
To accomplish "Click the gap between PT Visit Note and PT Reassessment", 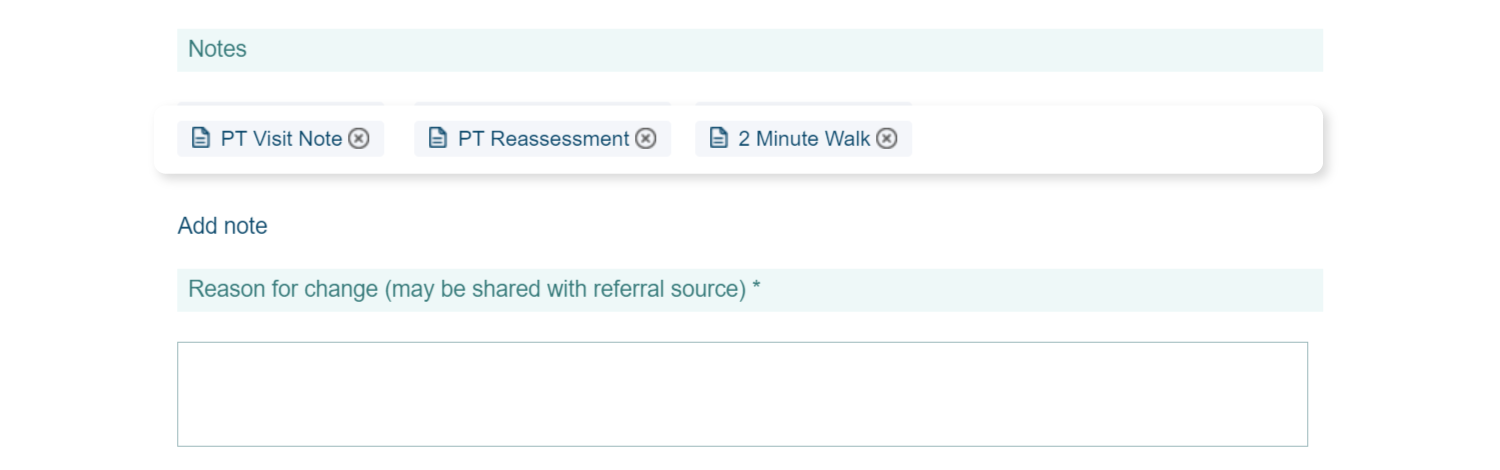I will [399, 139].
